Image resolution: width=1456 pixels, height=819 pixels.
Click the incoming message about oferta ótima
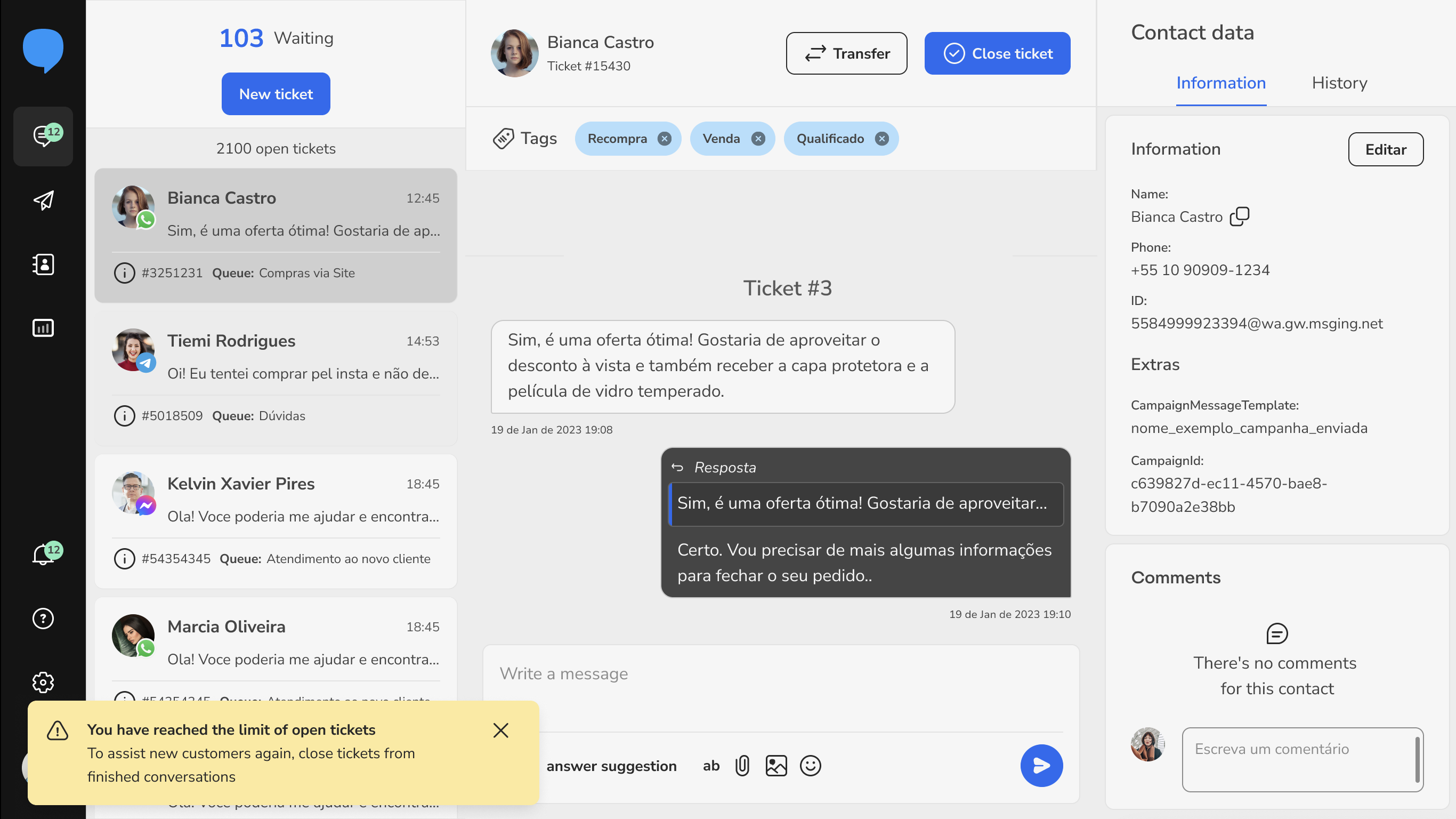click(722, 366)
